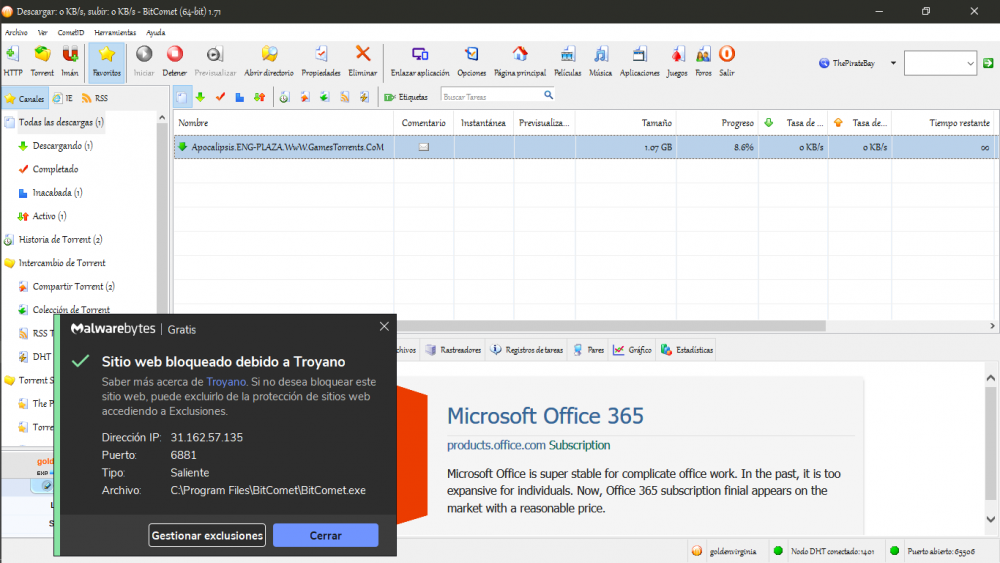Add a magnet link with Imán

(x=70, y=61)
